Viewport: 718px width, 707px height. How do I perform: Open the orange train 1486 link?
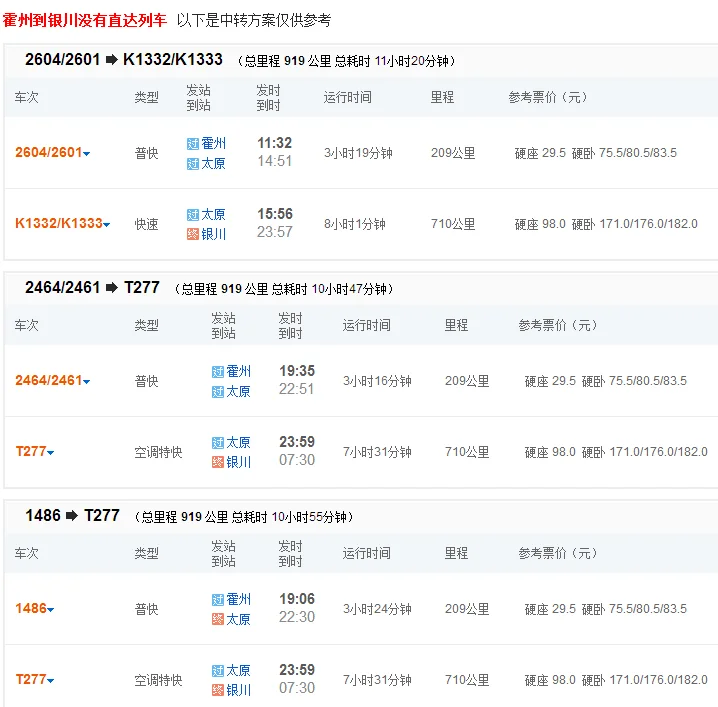[x=30, y=609]
